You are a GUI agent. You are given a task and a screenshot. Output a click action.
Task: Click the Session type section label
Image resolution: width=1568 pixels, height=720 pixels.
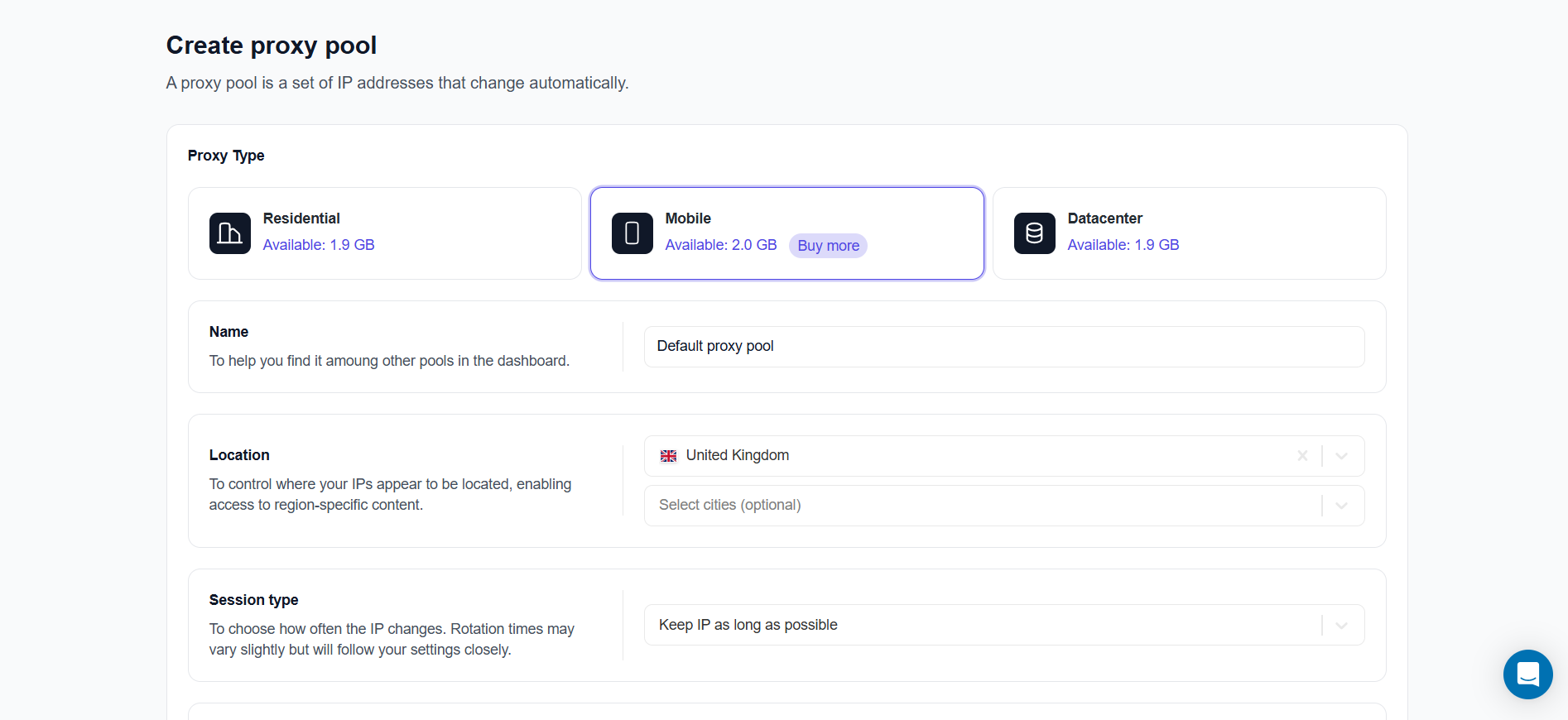(x=253, y=600)
